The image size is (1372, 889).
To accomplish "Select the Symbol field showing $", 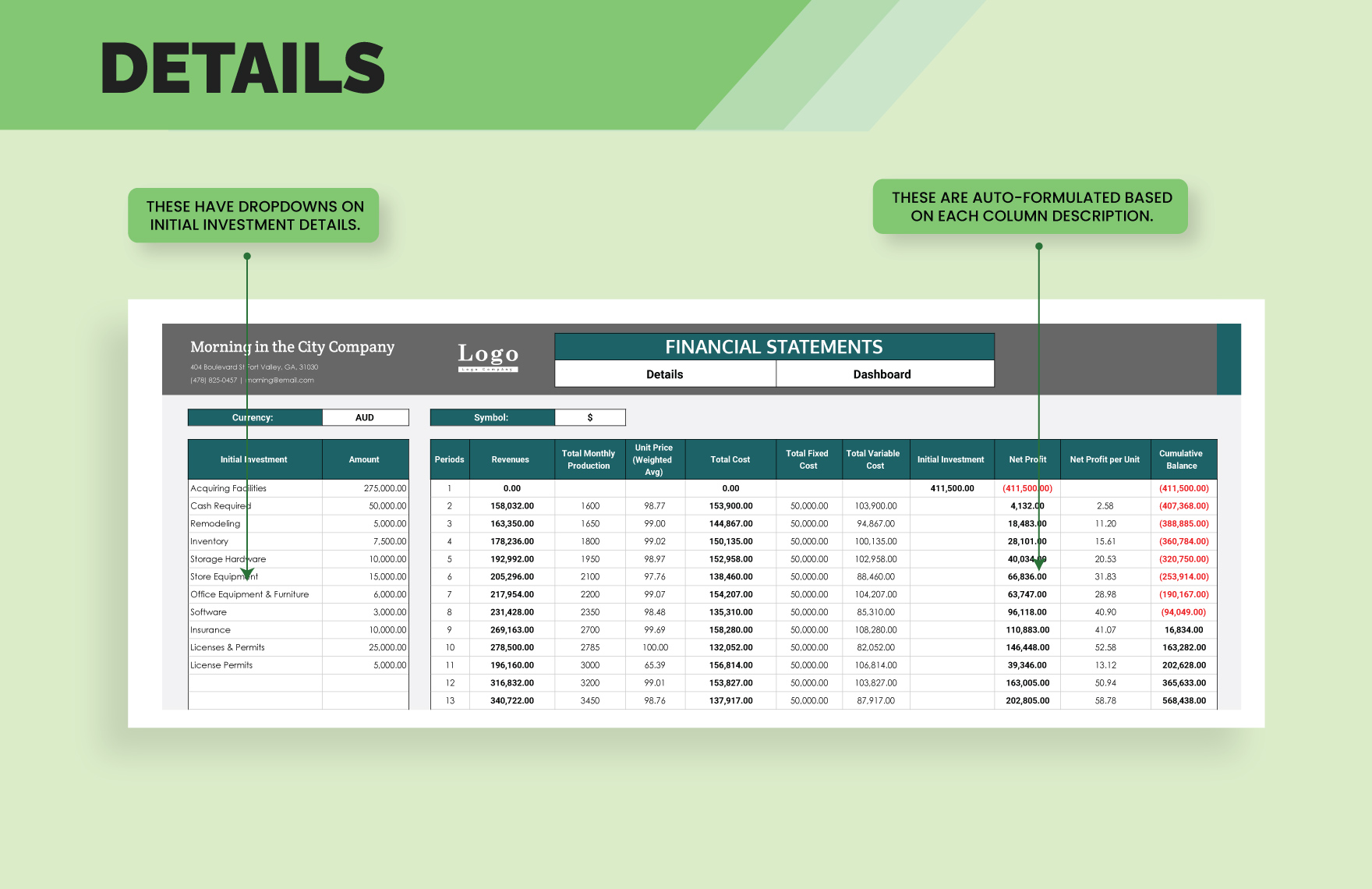I will pyautogui.click(x=590, y=416).
